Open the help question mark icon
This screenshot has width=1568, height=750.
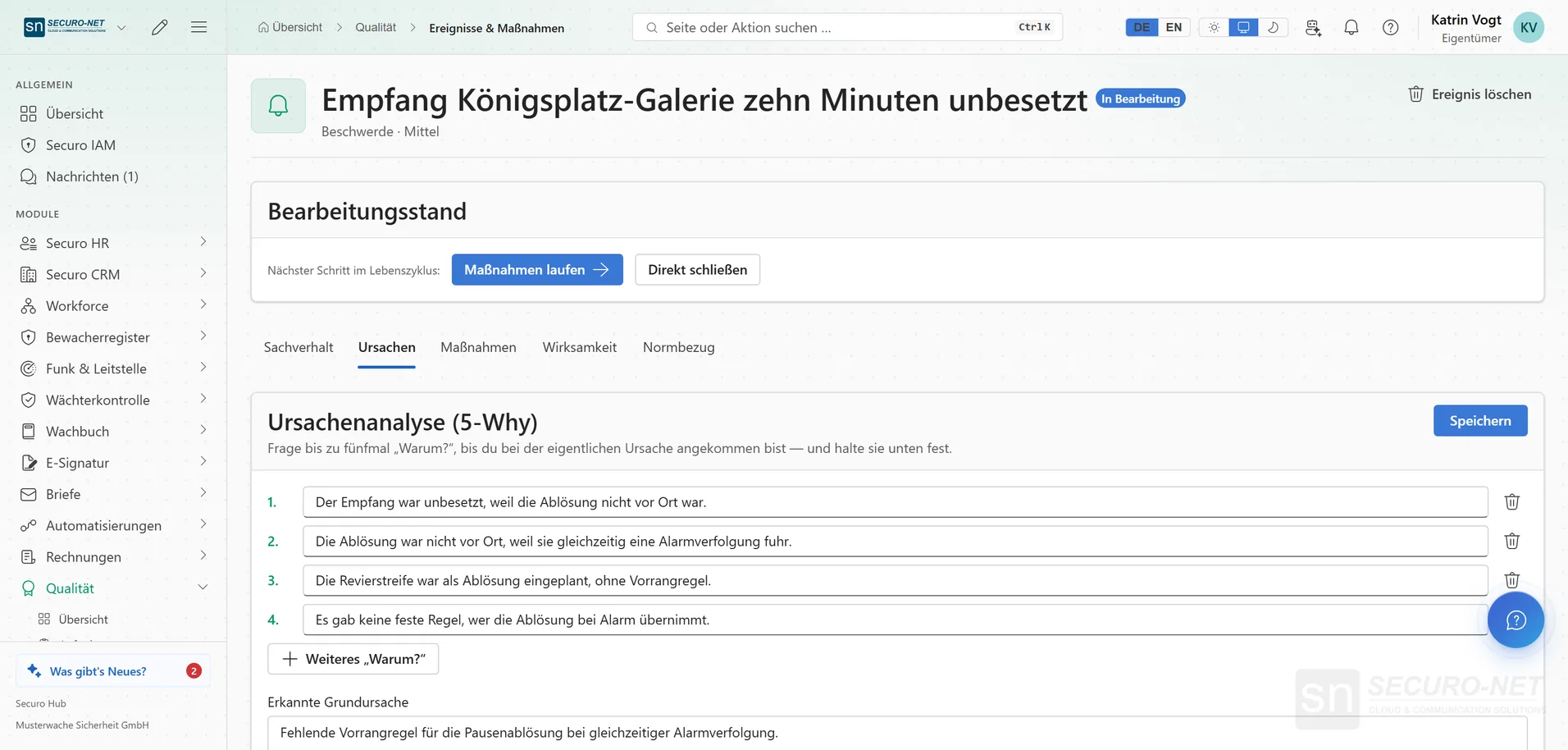[x=1391, y=27]
